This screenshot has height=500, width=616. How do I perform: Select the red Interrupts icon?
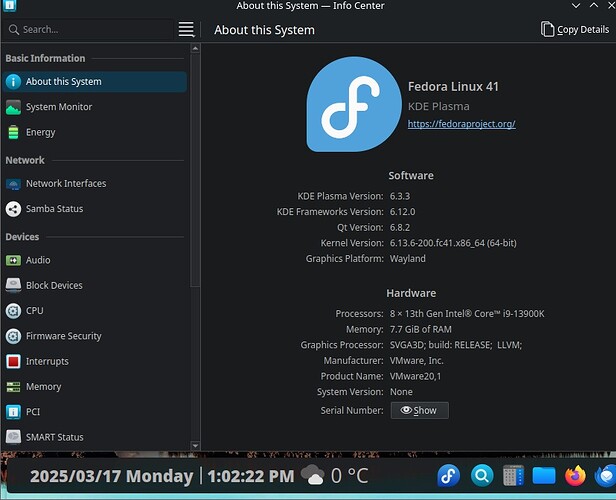tap(13, 361)
